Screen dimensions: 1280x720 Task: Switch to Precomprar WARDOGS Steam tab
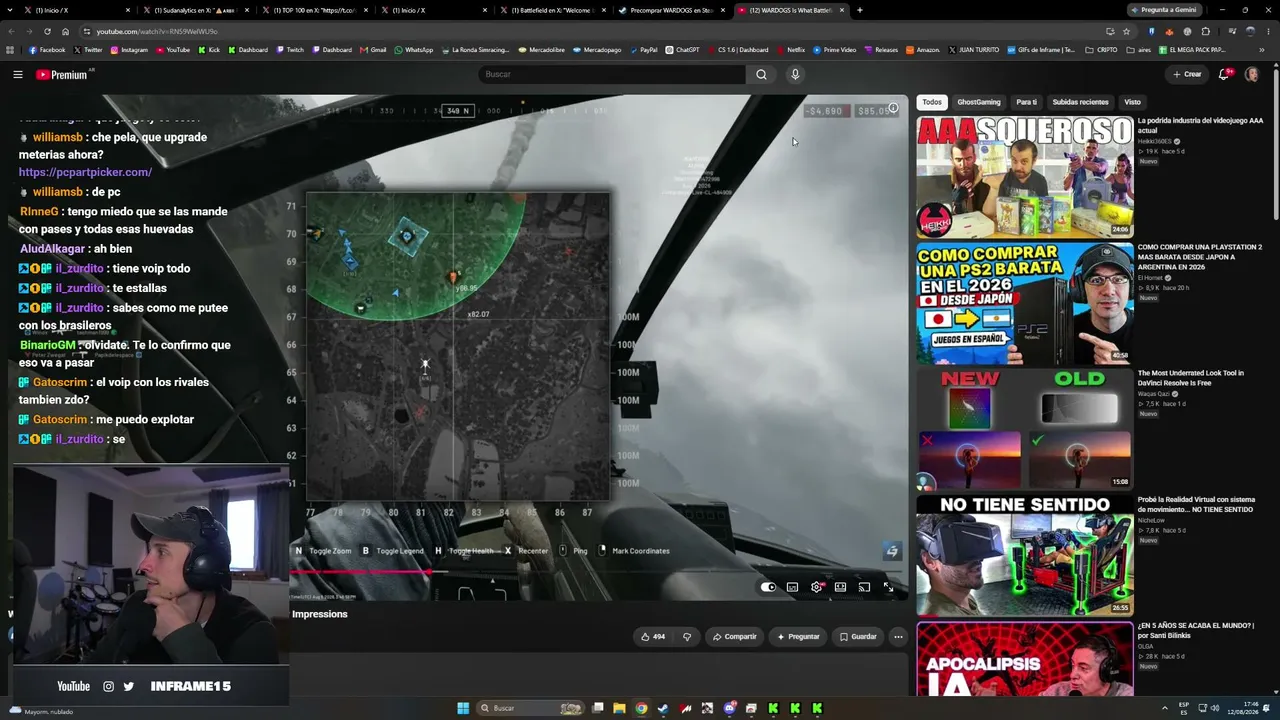(x=671, y=10)
